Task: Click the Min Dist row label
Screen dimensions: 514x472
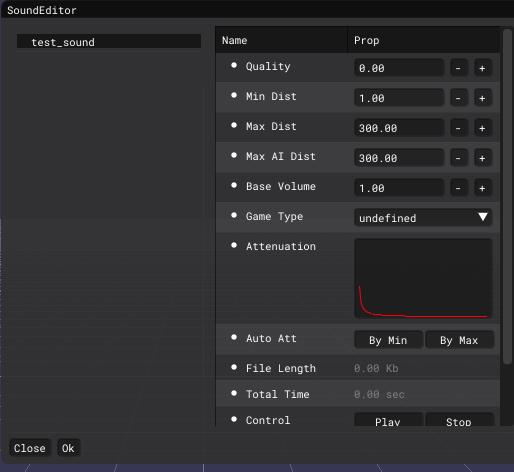Action: [x=271, y=96]
